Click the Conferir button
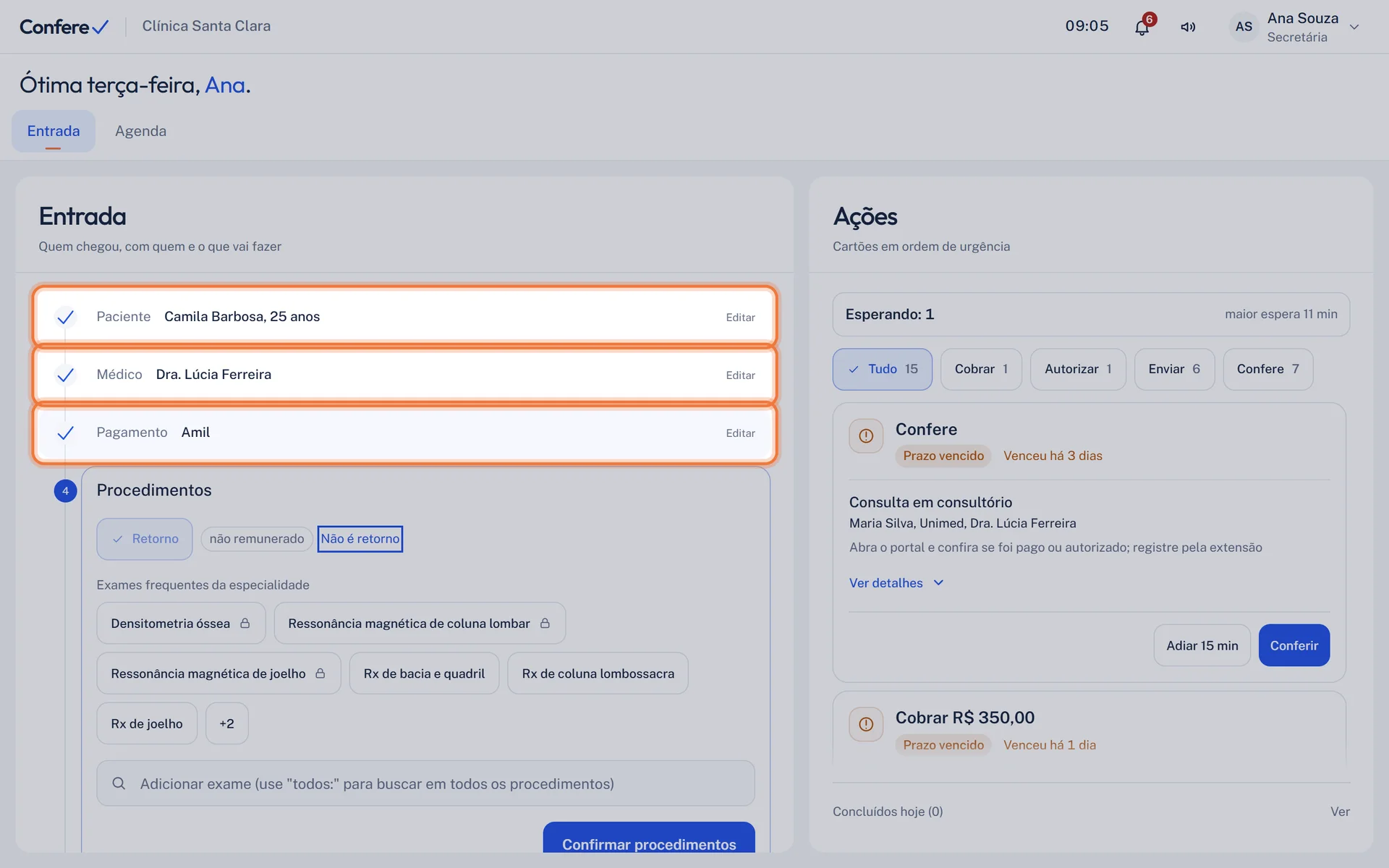1389x868 pixels. (1294, 645)
